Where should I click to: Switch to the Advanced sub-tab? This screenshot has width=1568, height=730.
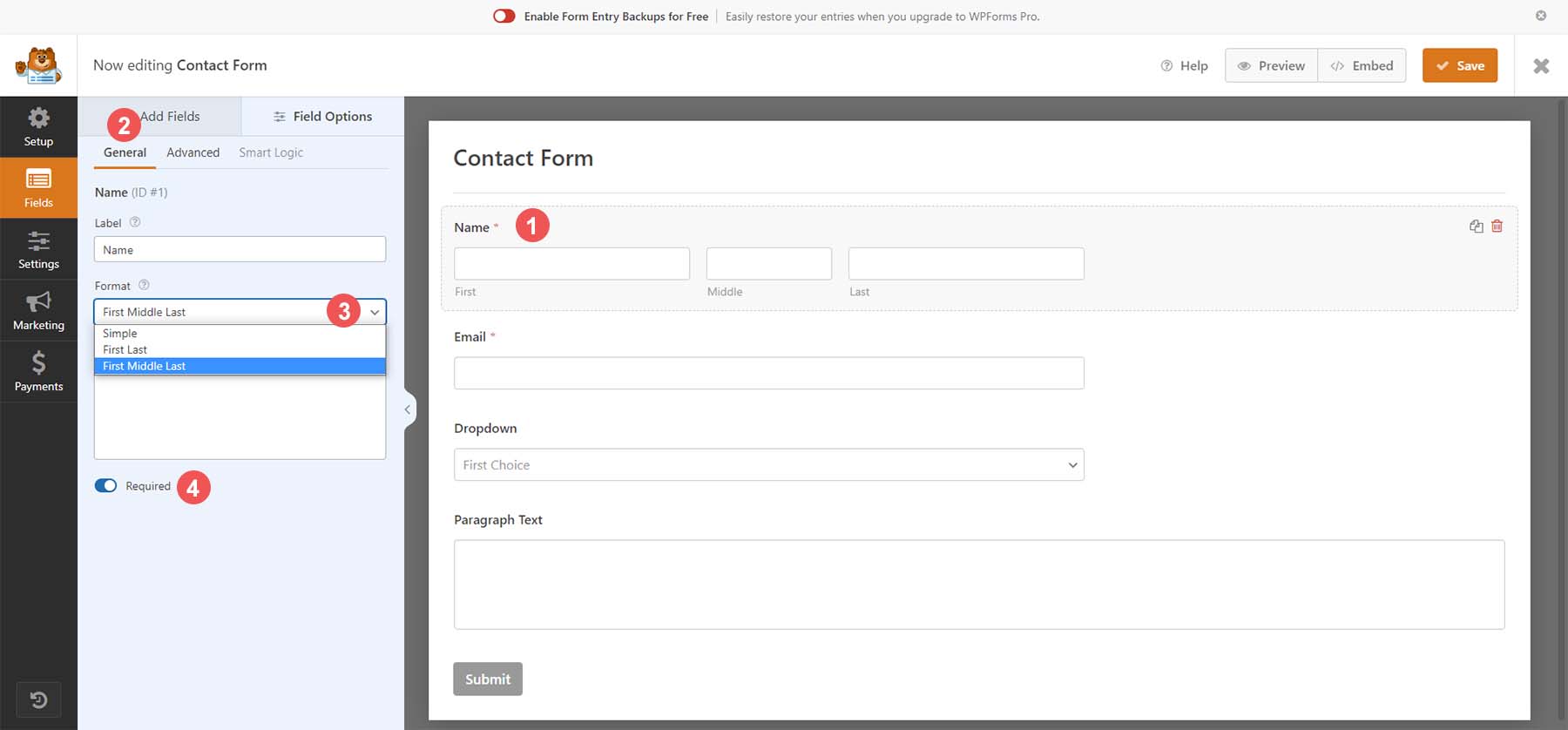[x=193, y=152]
